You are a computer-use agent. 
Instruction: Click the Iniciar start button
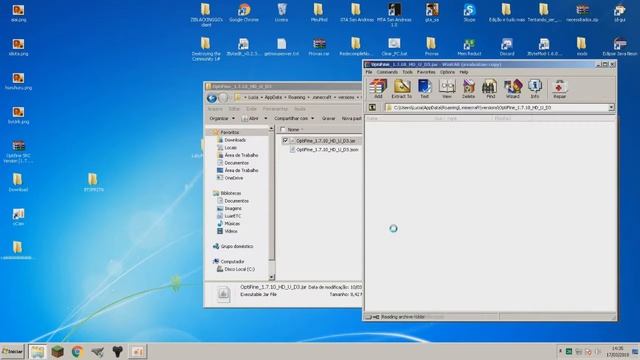click(13, 351)
